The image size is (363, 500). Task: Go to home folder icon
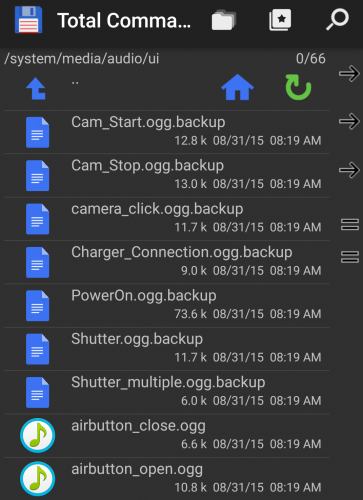pyautogui.click(x=237, y=87)
